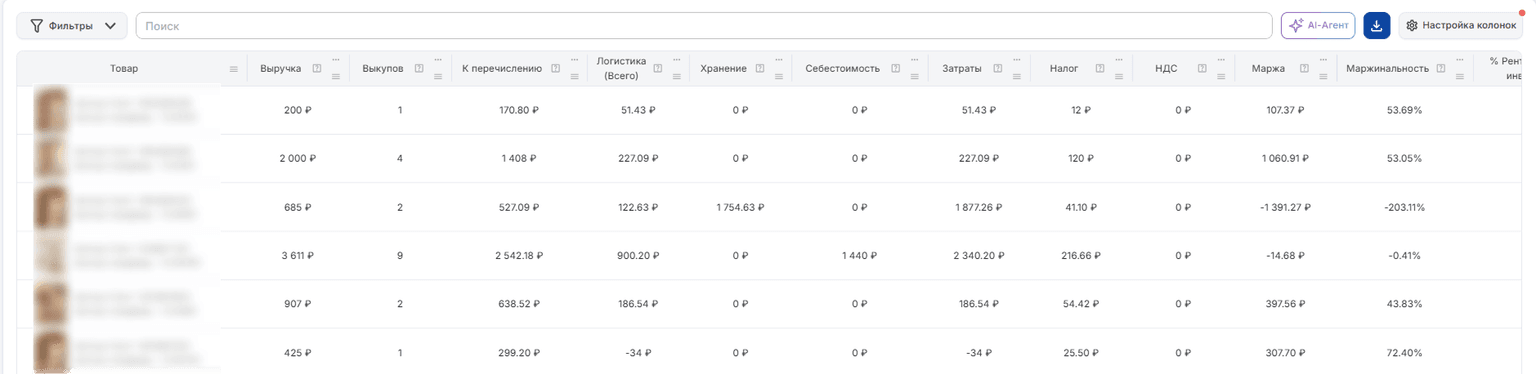Screen dimensions: 1536x374
Task: Open the НДС column three-dots menu
Action: [1220, 60]
